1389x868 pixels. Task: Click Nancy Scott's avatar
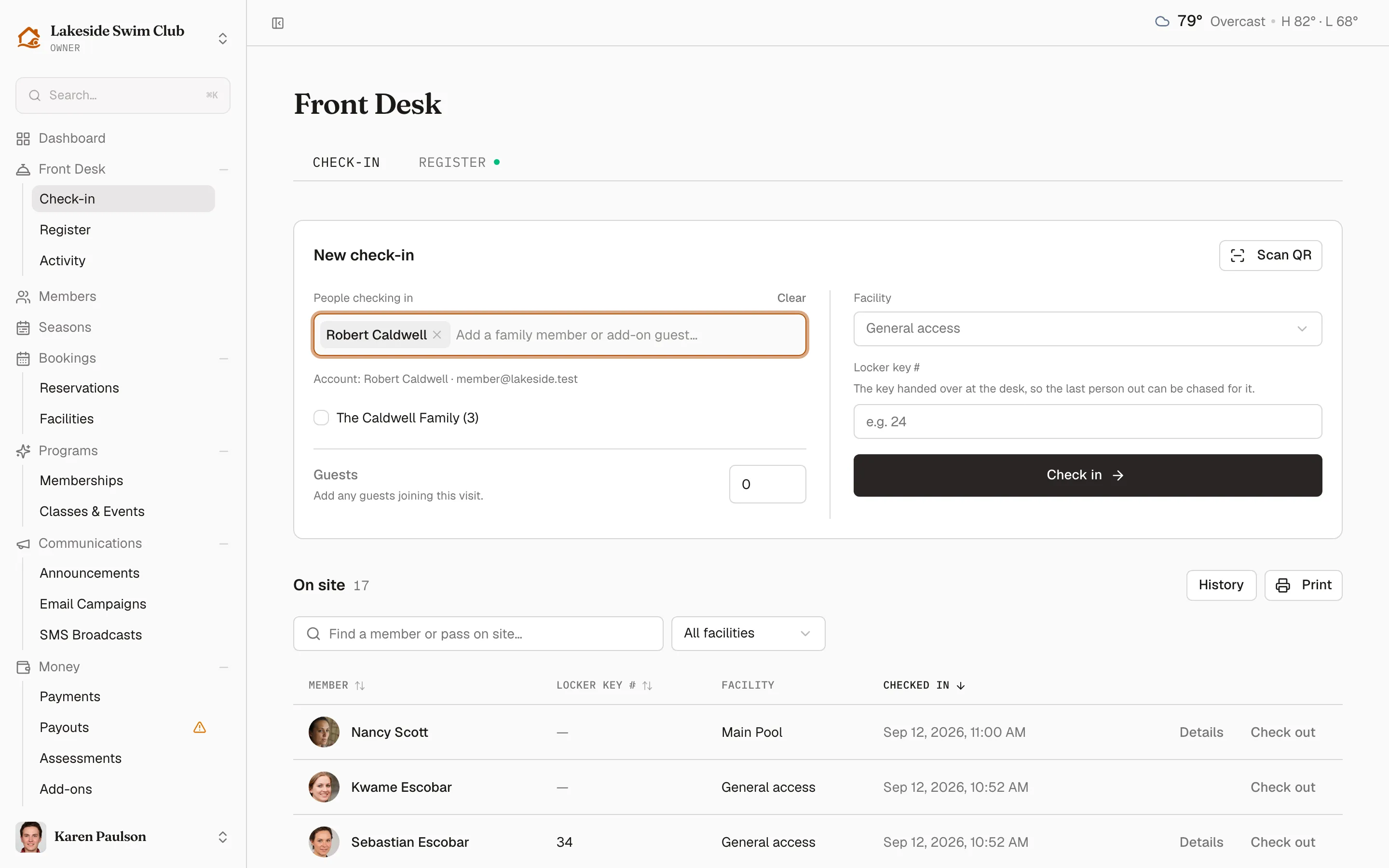point(324,732)
